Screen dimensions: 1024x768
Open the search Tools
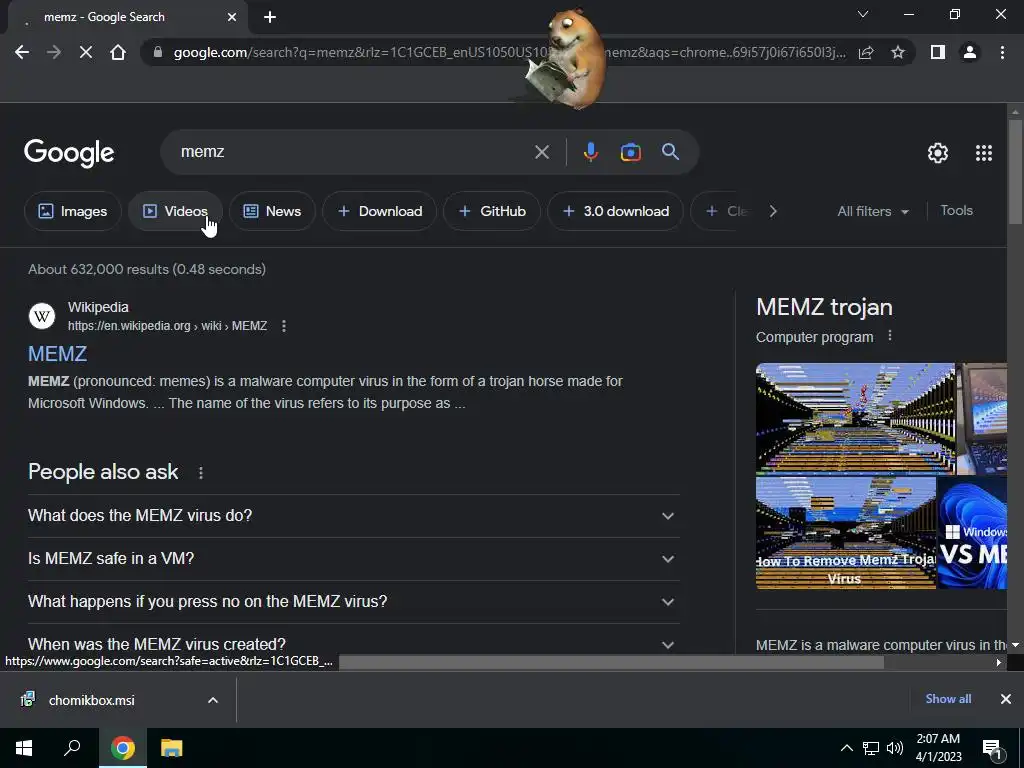pyautogui.click(x=956, y=210)
